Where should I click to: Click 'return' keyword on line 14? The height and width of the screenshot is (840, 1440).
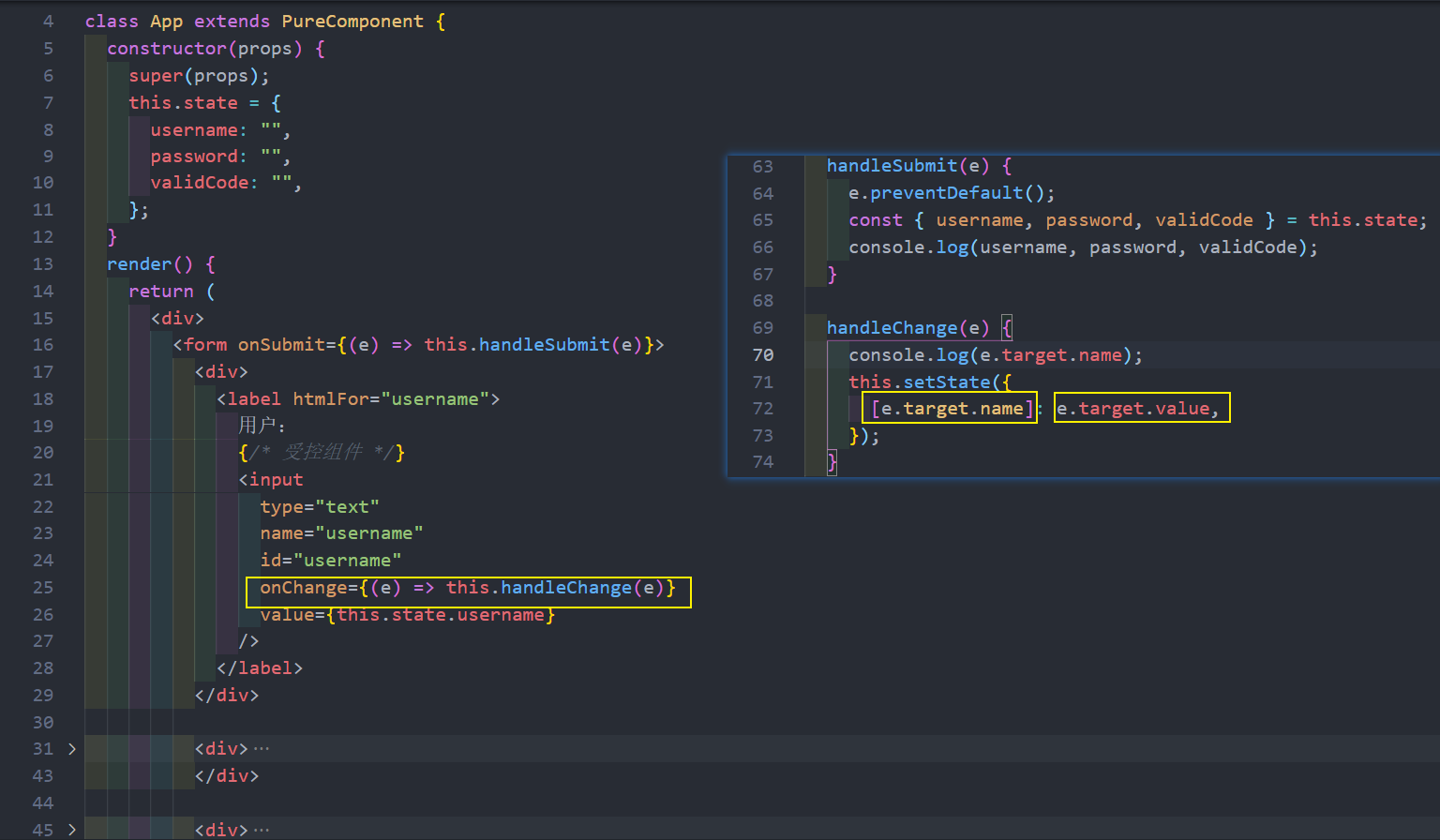point(161,292)
